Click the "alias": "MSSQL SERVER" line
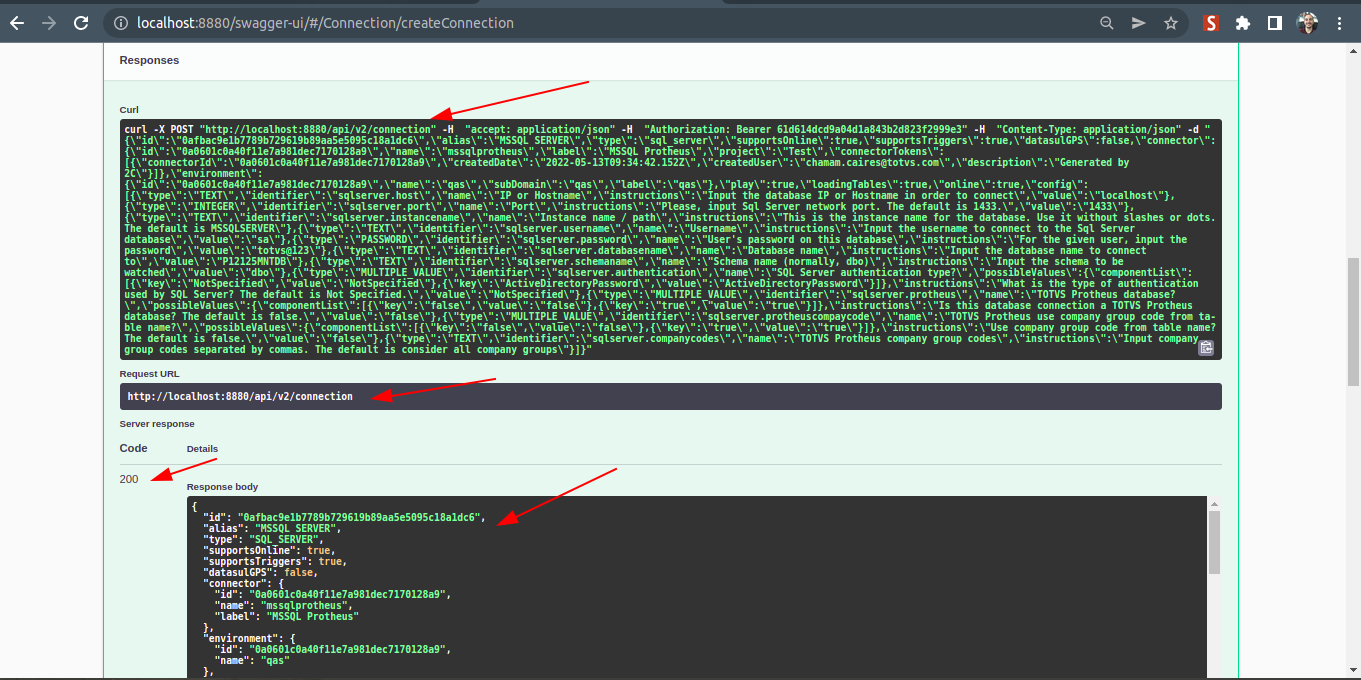The width and height of the screenshot is (1361, 680). tap(272, 528)
